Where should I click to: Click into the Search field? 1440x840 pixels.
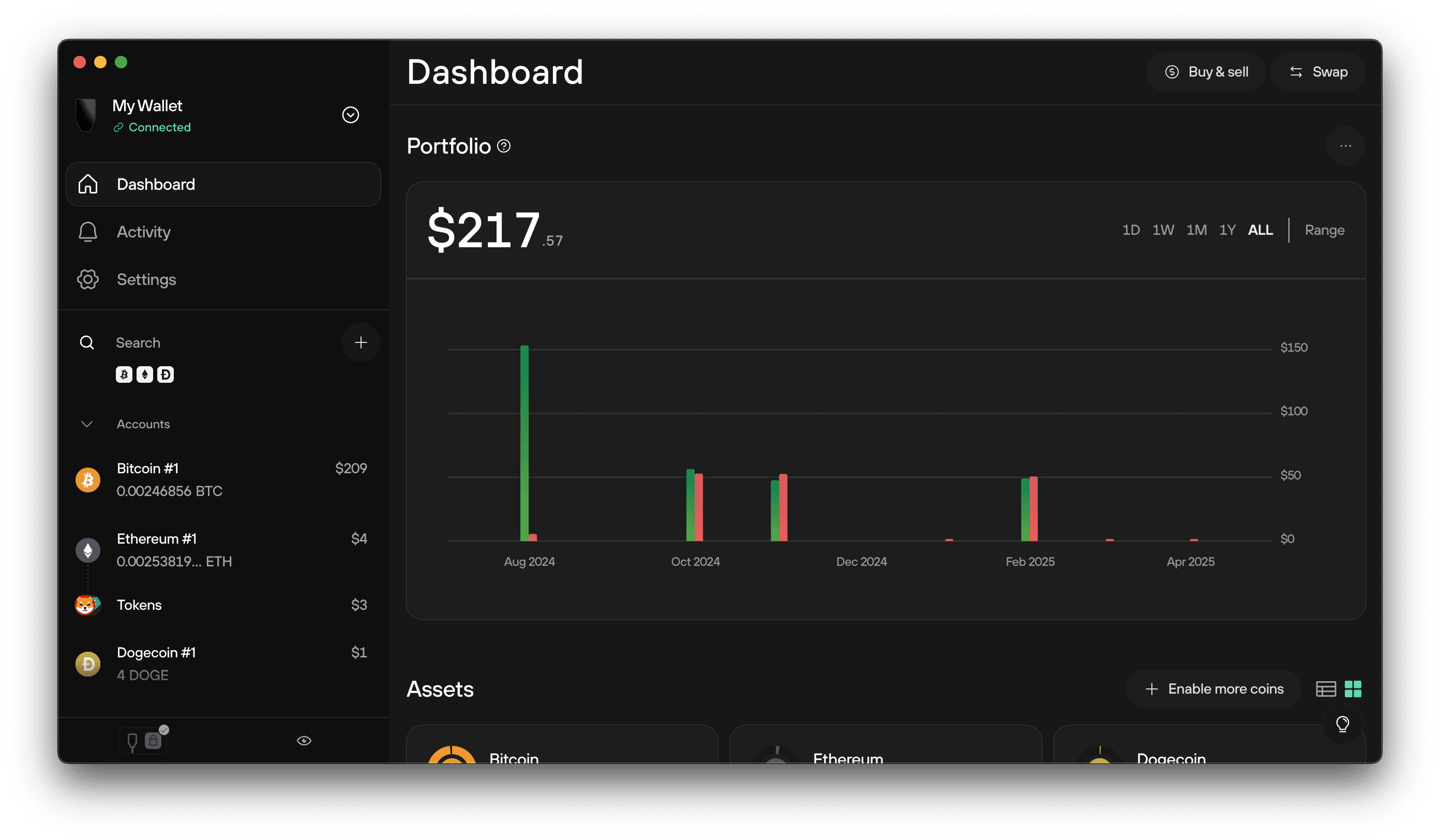(223, 342)
